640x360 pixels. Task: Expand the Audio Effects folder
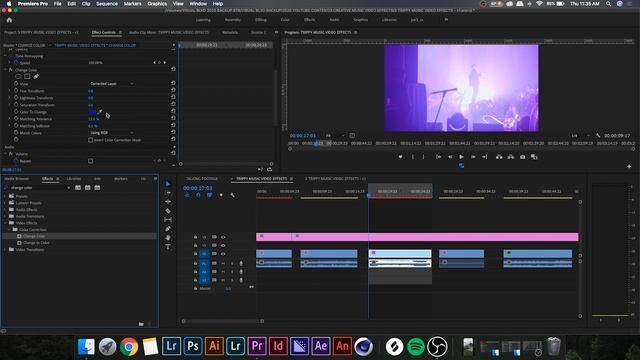coord(5,209)
